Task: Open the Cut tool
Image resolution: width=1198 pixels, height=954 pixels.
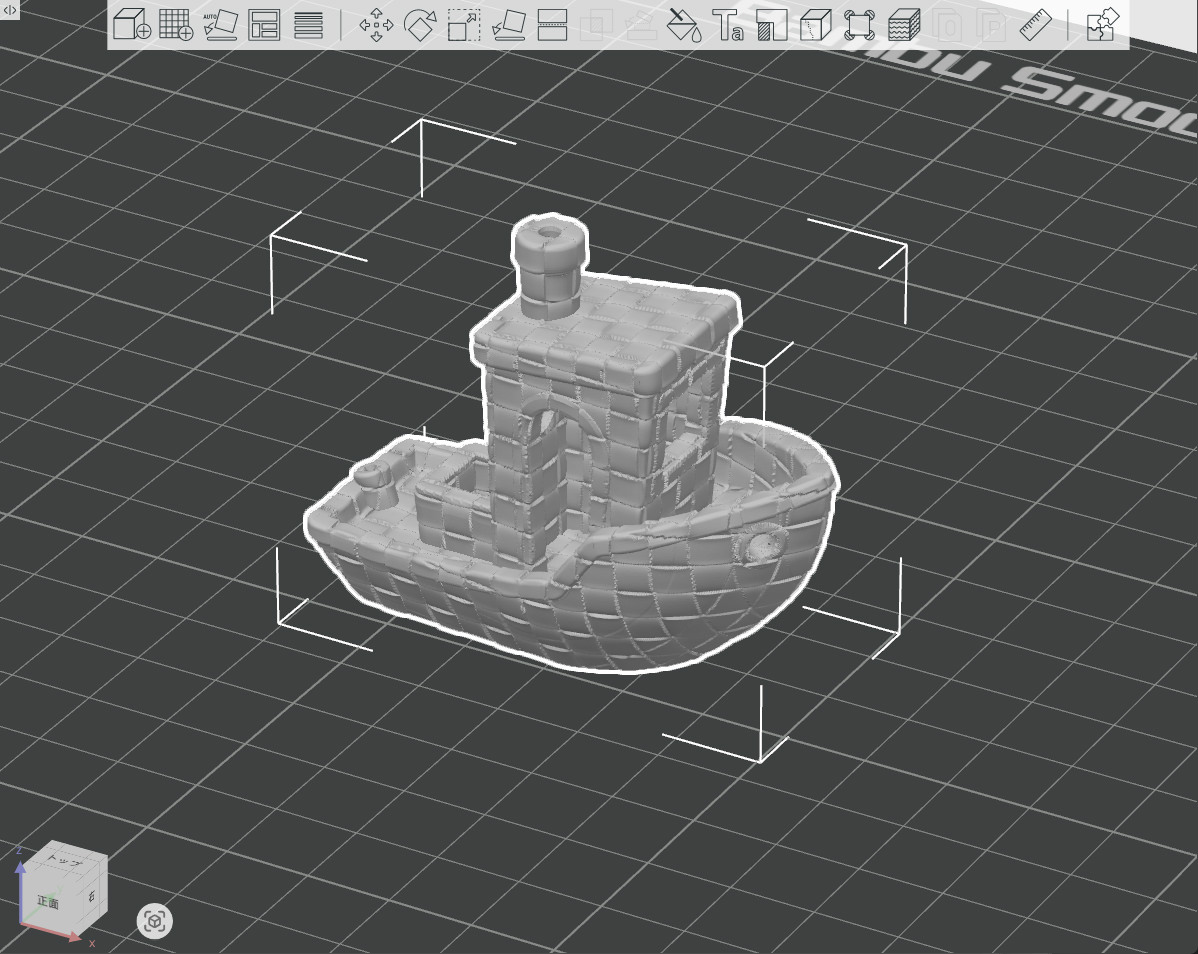Action: coord(552,25)
